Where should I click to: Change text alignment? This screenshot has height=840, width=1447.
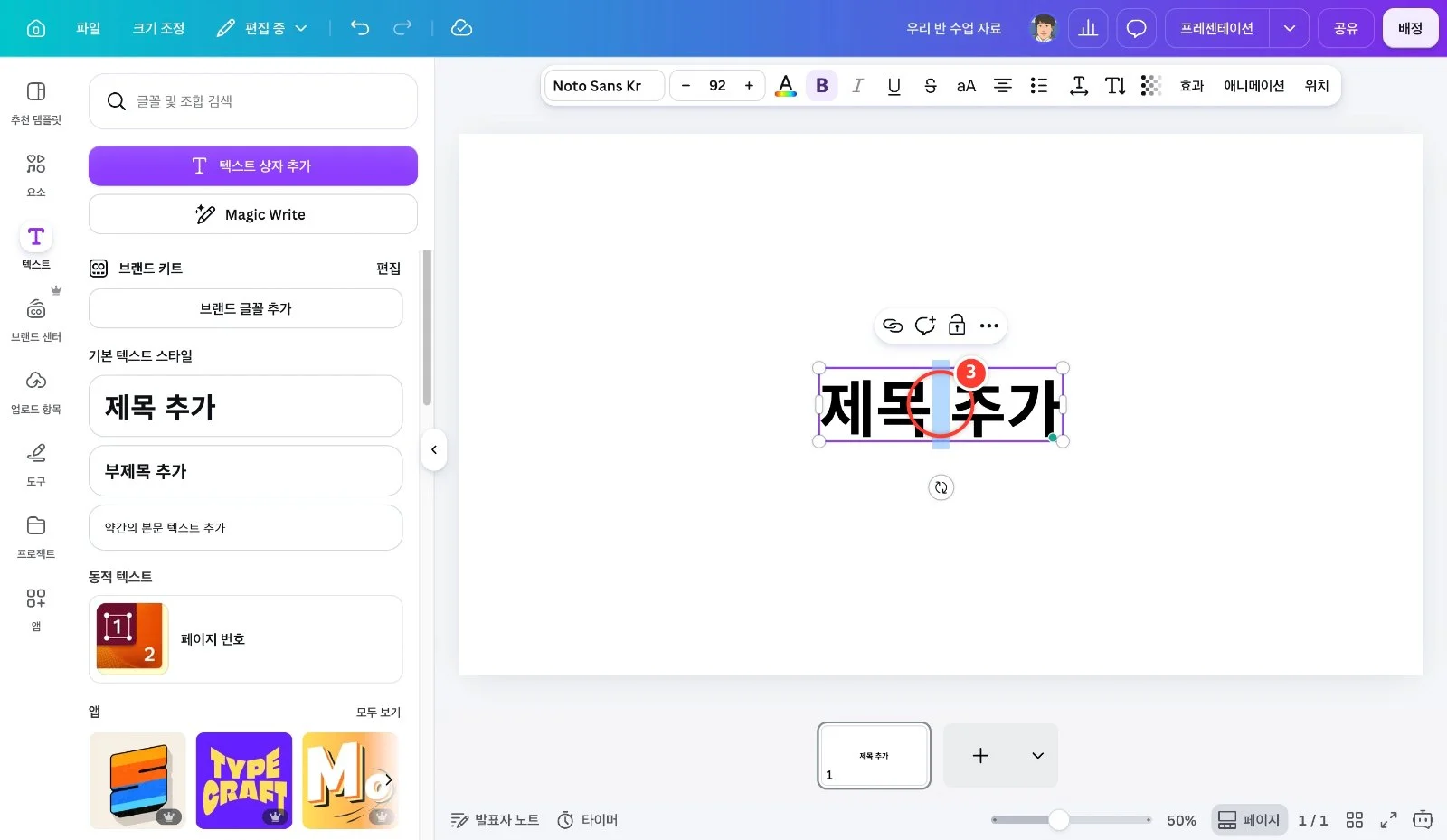1002,86
